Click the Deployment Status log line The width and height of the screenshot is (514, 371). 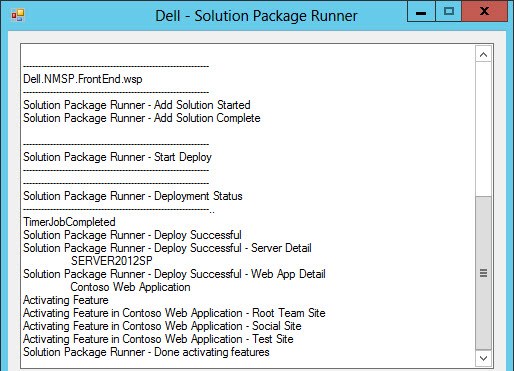click(133, 196)
